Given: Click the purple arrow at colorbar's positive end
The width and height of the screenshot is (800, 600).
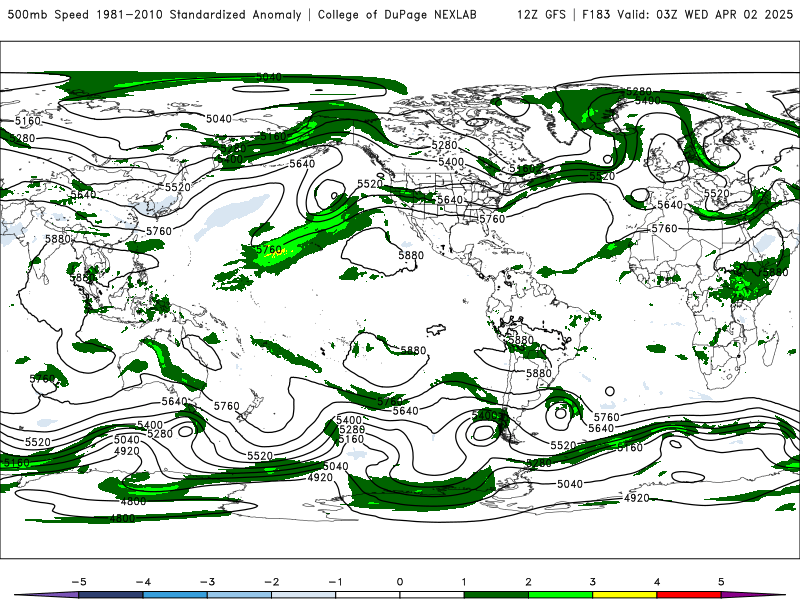Looking at the screenshot, I should 755,595.
